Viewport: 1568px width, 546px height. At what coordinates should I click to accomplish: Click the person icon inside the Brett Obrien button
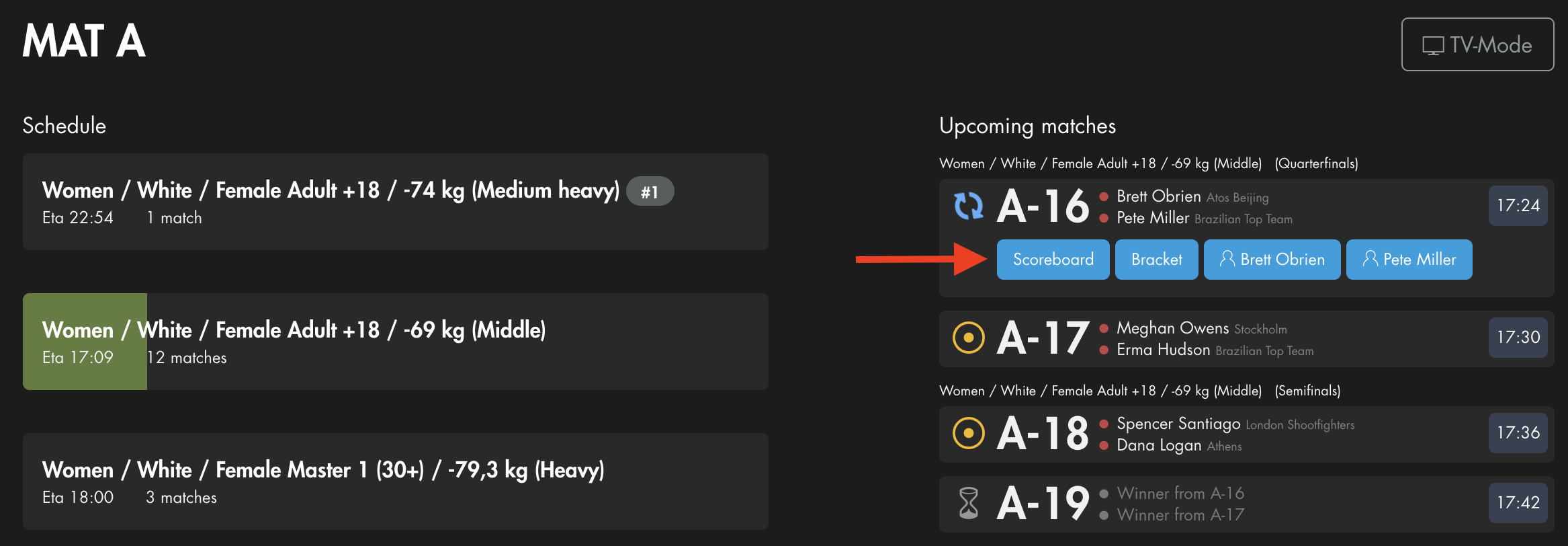coord(1229,259)
